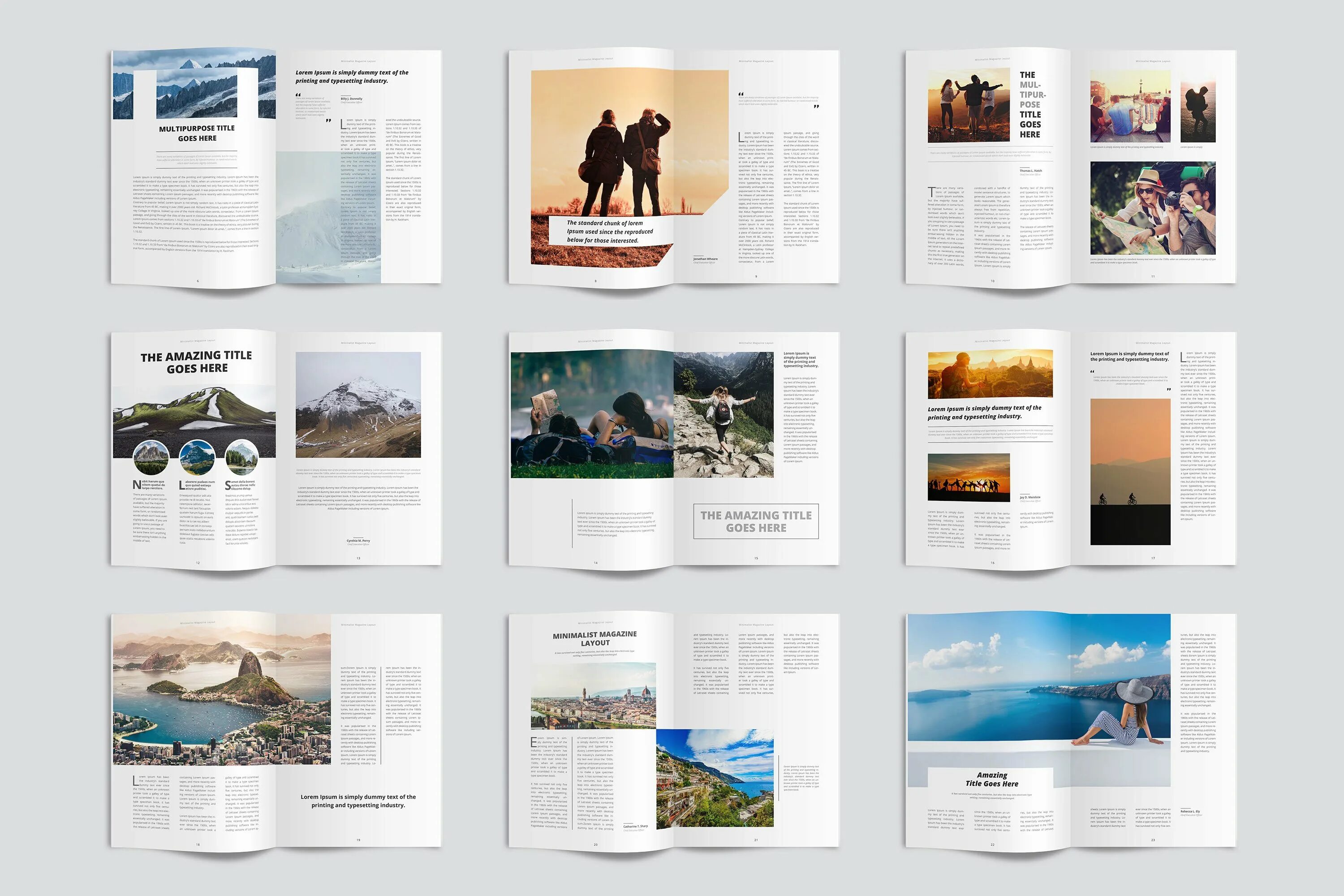Click the boxed 'THE AMAZING TITLE GOES HERE' heading
Image resolution: width=1344 pixels, height=896 pixels.
coord(755,521)
